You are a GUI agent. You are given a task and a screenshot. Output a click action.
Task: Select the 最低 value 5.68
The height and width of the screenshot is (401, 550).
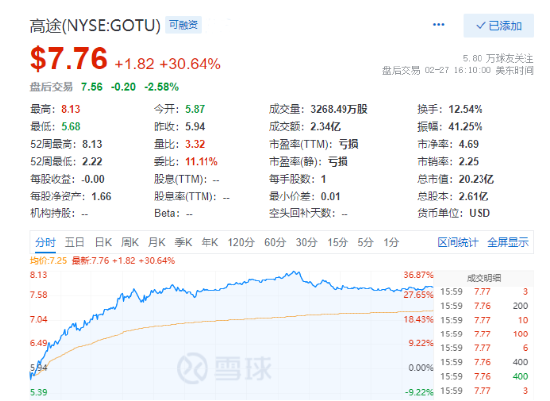point(71,127)
